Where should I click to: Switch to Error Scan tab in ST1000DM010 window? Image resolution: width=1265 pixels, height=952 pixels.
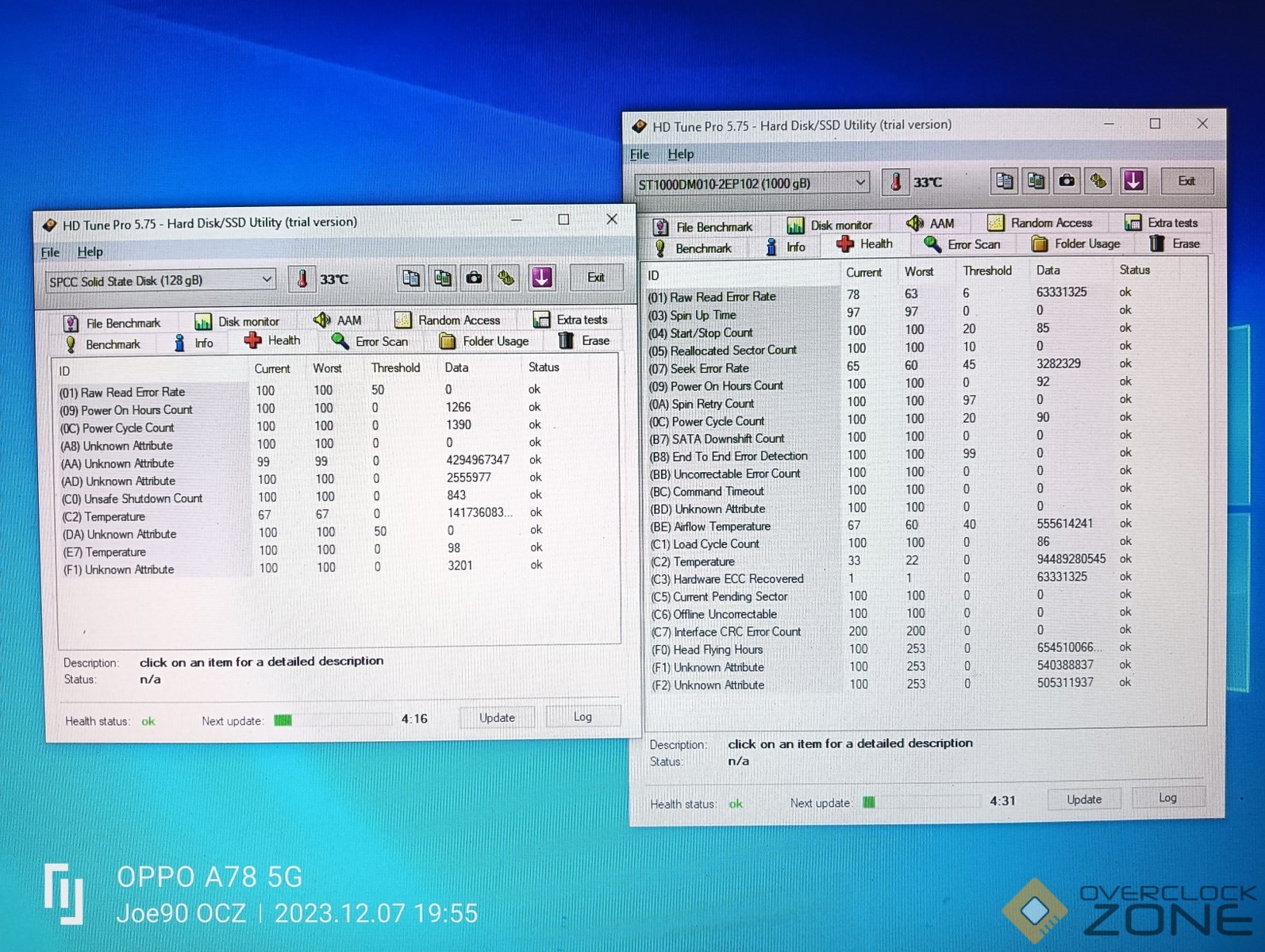click(x=962, y=244)
